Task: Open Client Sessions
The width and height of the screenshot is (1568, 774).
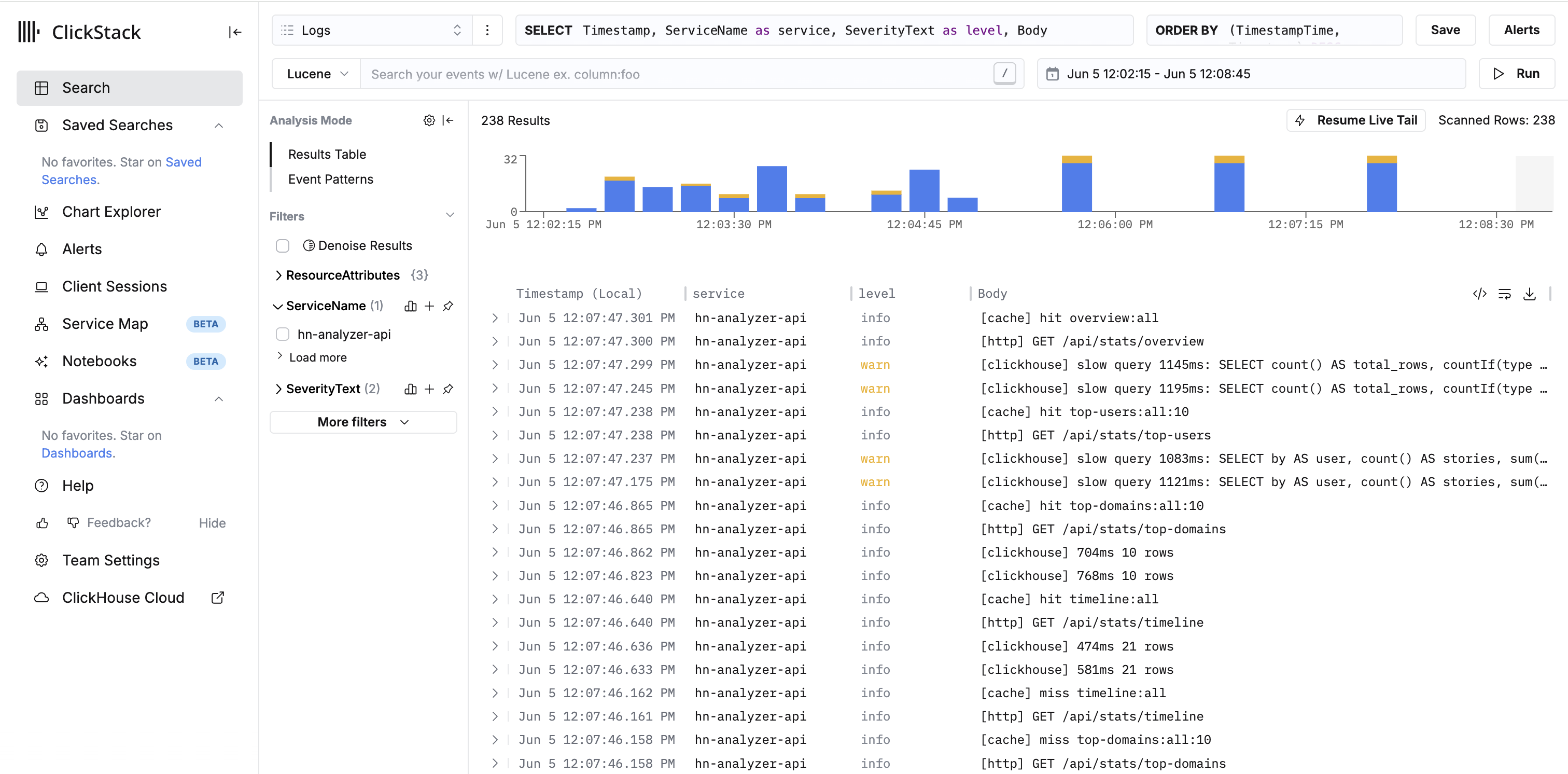Action: 129,286
